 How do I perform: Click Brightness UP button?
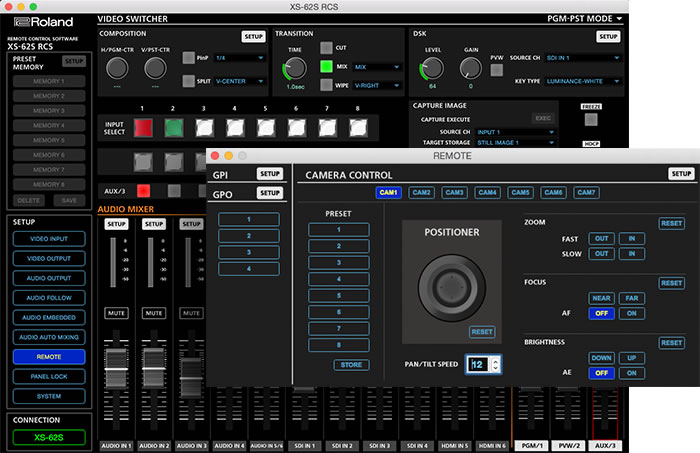[632, 358]
